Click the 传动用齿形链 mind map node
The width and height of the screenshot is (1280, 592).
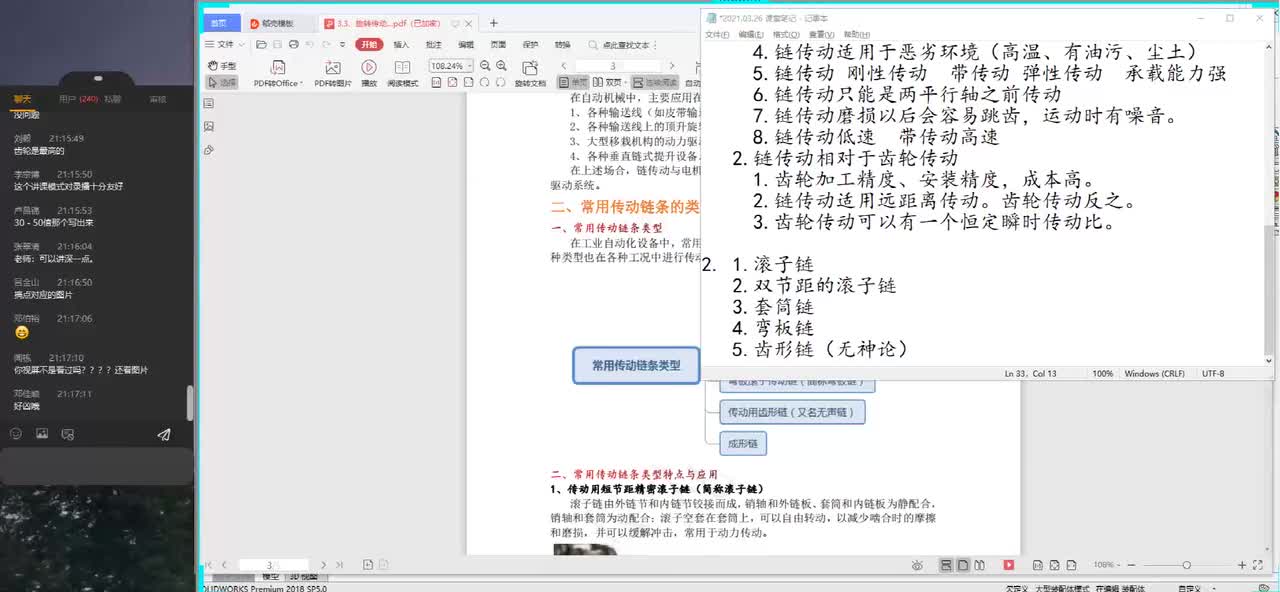[792, 411]
